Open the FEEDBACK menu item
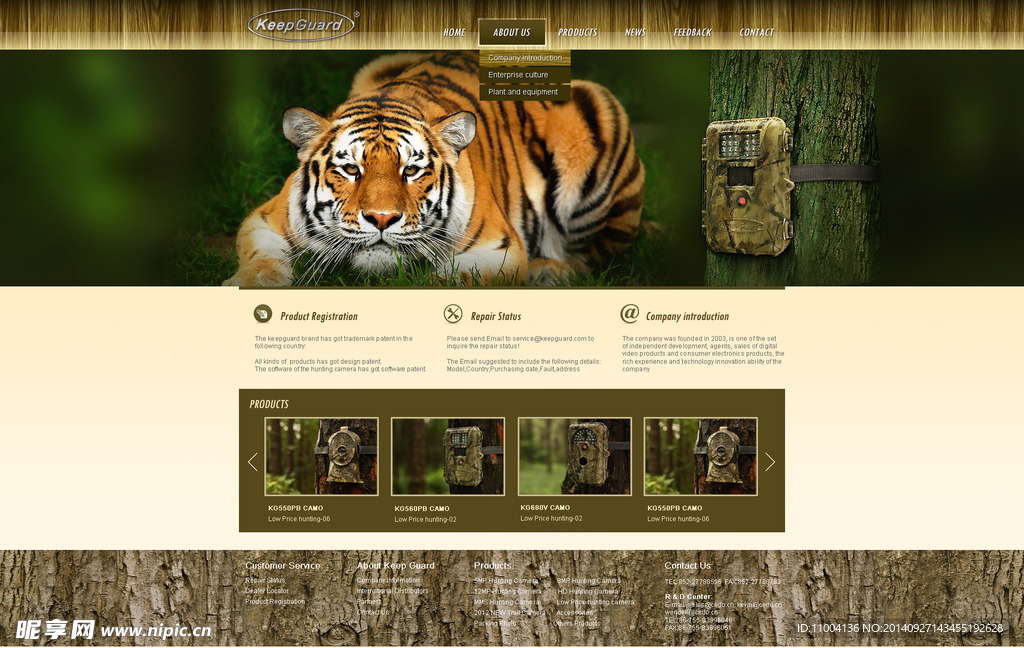Screen dimensions: 1024x648 point(692,32)
